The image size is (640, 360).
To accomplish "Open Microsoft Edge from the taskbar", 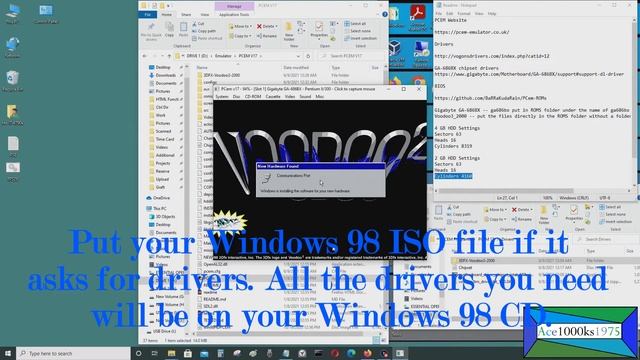I will point(351,353).
